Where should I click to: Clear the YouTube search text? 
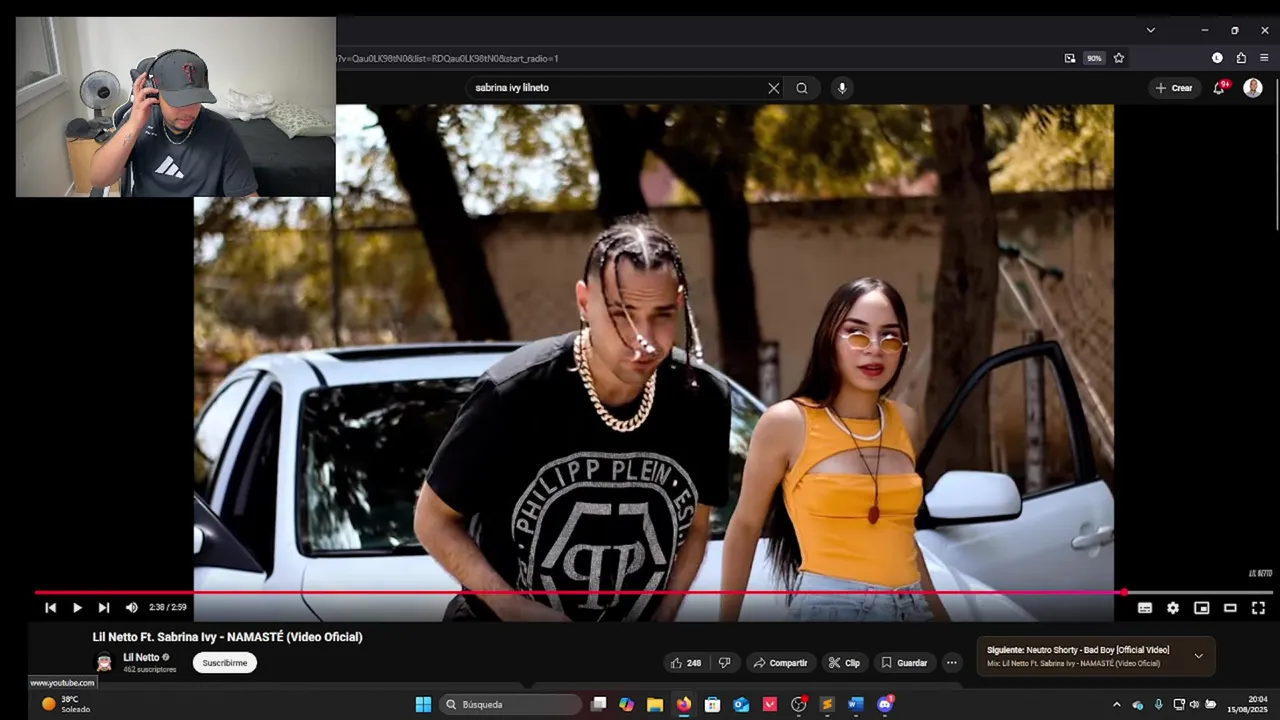773,88
